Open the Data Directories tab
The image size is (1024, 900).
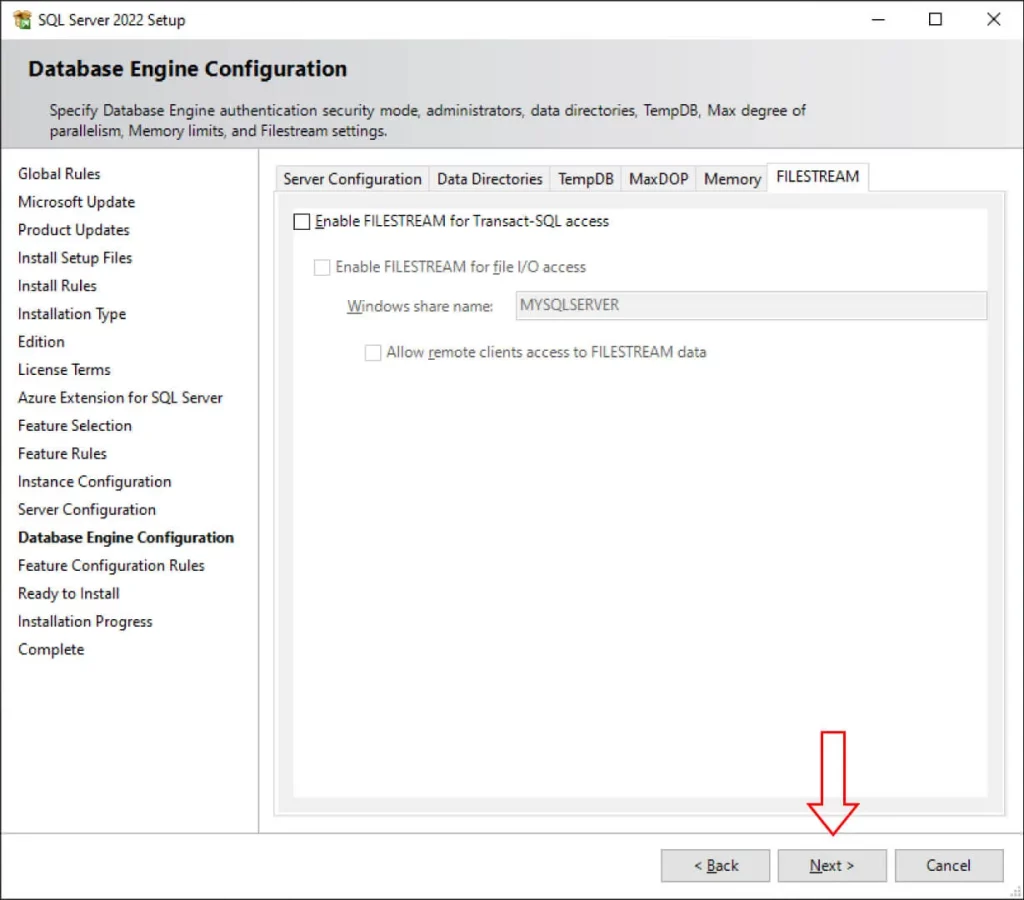point(489,178)
